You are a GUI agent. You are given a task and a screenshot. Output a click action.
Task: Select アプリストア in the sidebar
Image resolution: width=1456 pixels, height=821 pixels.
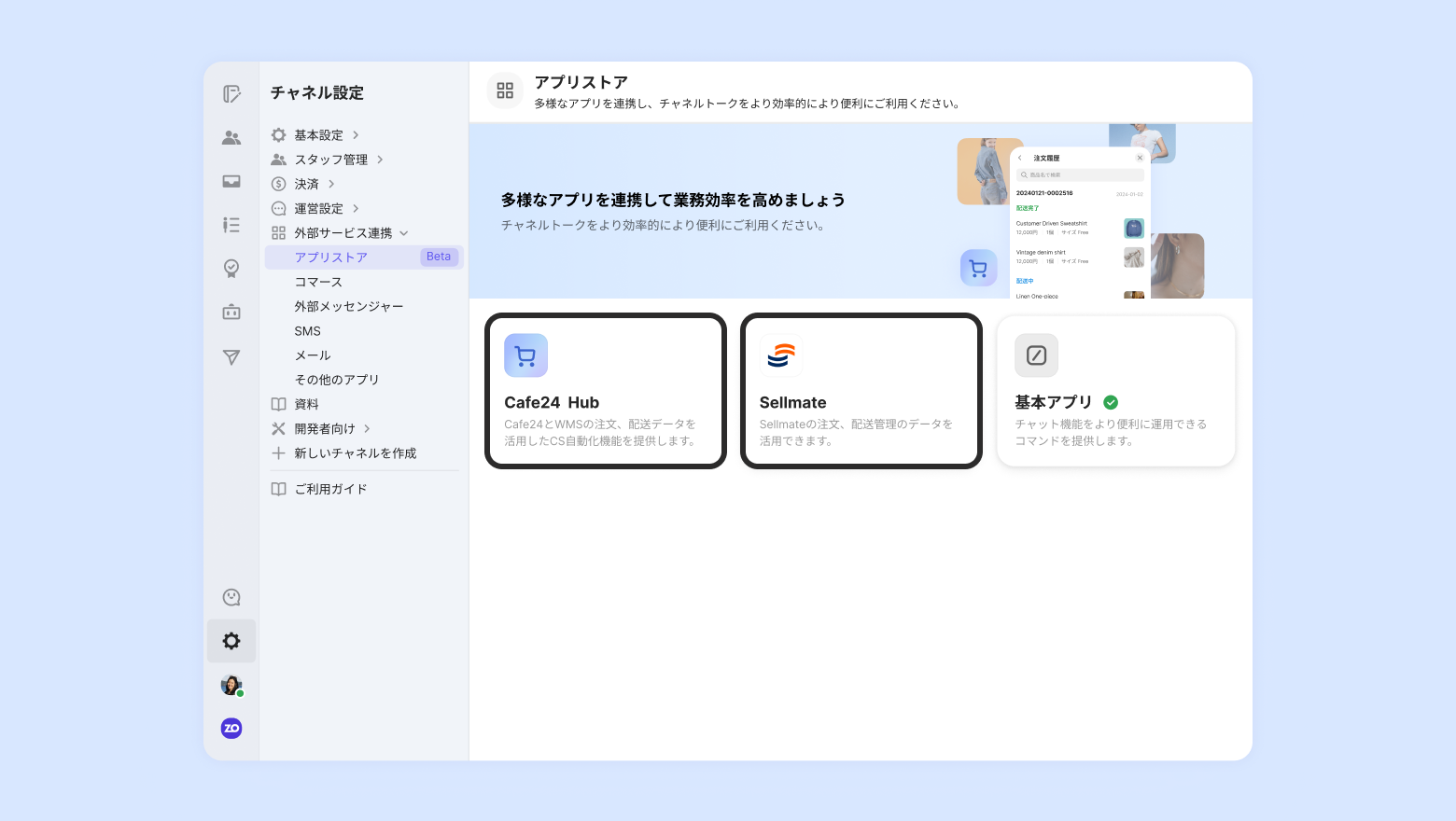coord(364,257)
